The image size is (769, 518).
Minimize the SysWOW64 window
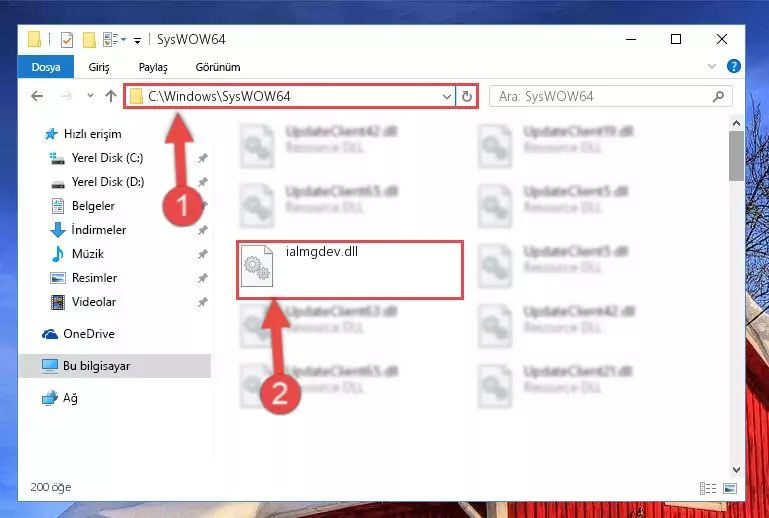pyautogui.click(x=631, y=39)
